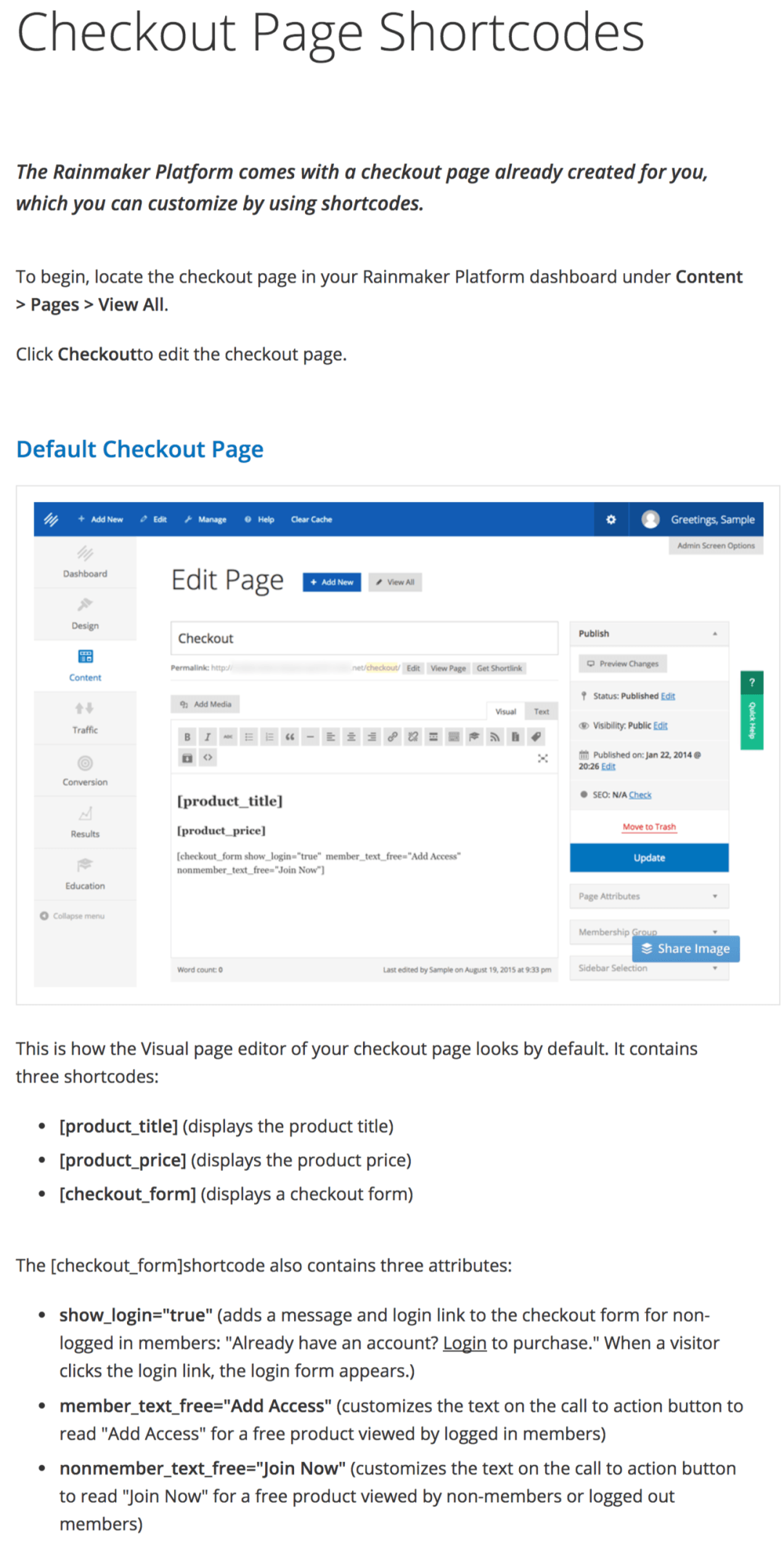Click the editor content area with [product_title]
Screen dimensions: 784x1542
(x=364, y=864)
